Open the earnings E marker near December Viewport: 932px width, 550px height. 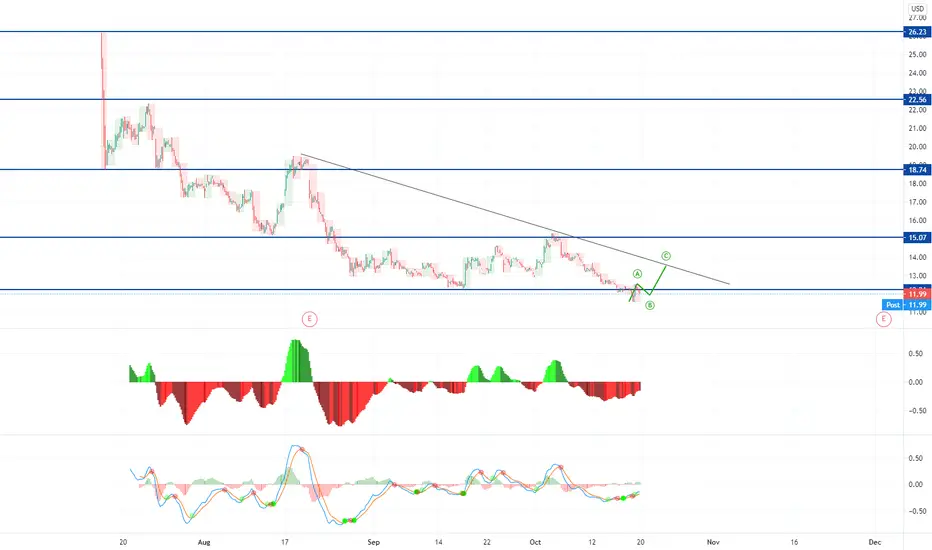tap(884, 319)
